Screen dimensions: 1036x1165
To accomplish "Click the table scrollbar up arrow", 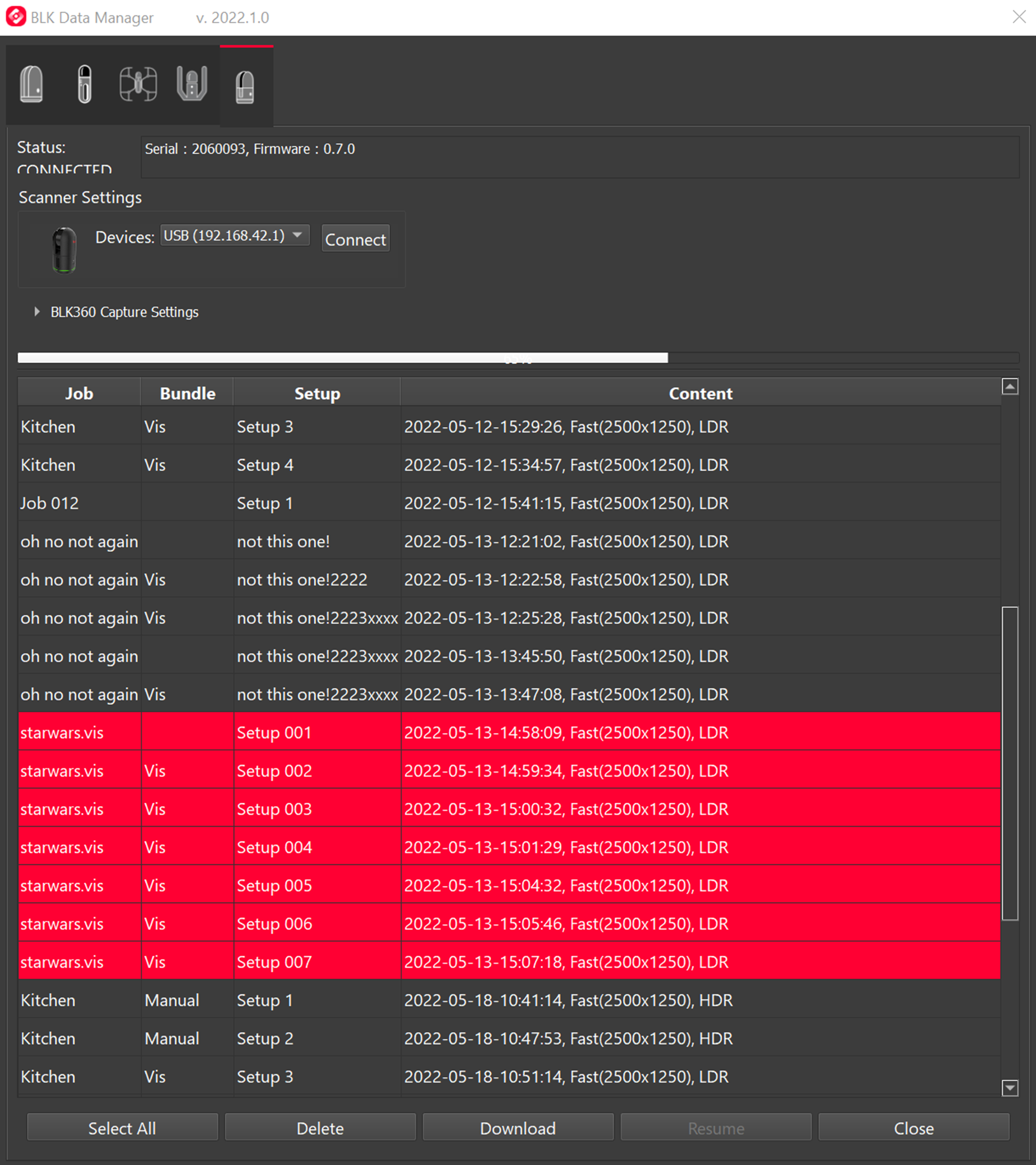I will (1011, 386).
